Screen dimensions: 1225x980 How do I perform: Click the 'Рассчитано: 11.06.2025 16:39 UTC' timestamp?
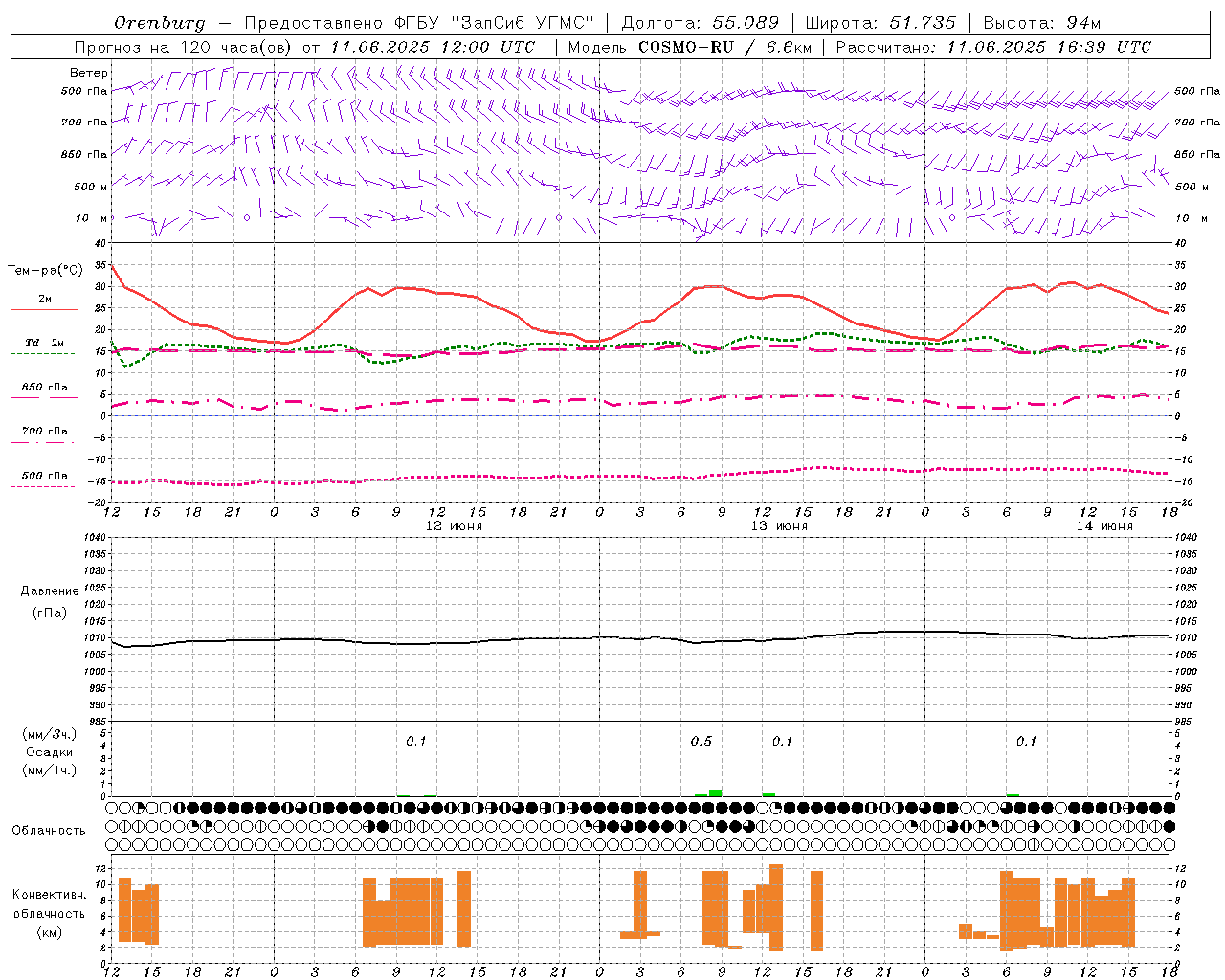tap(993, 47)
